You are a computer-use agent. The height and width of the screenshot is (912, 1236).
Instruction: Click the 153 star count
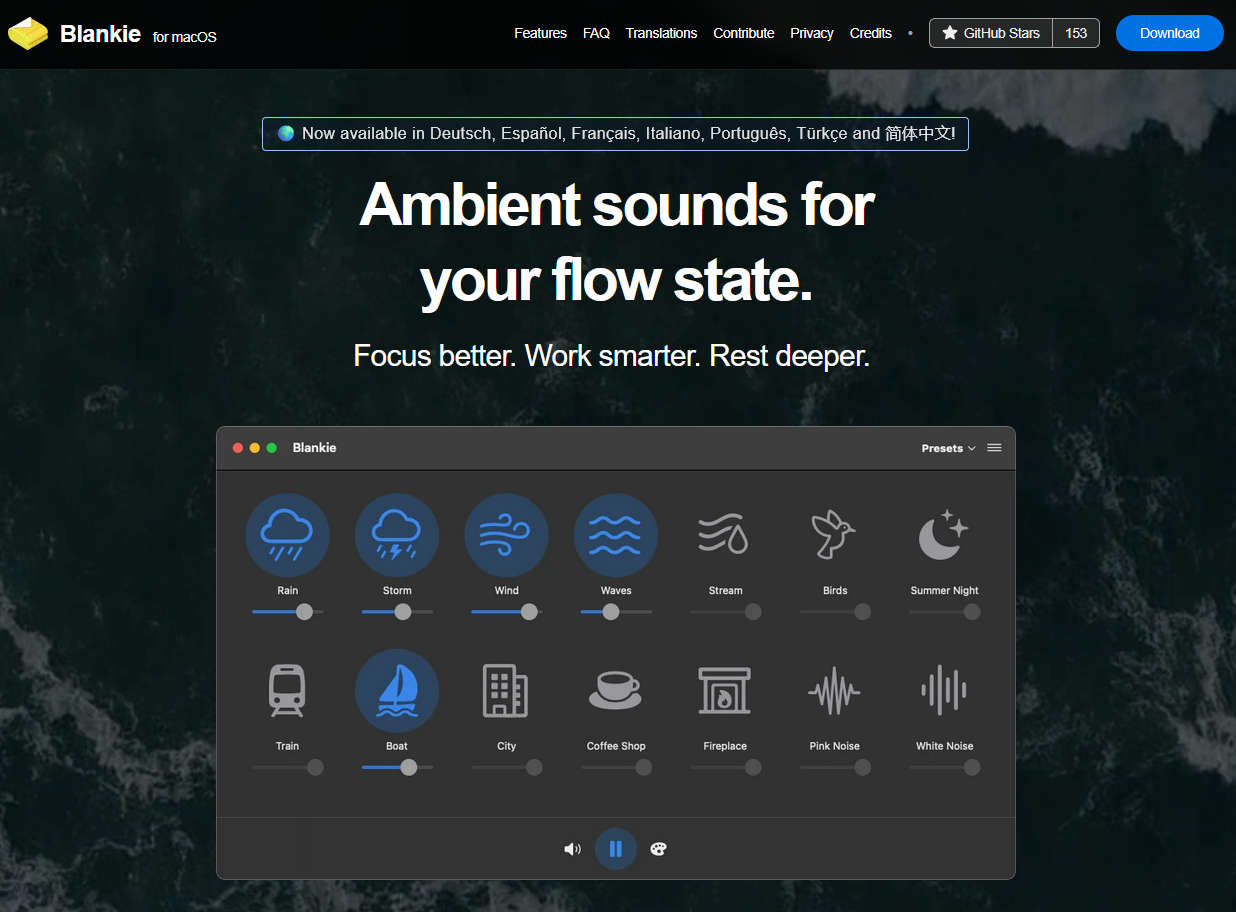click(x=1076, y=33)
